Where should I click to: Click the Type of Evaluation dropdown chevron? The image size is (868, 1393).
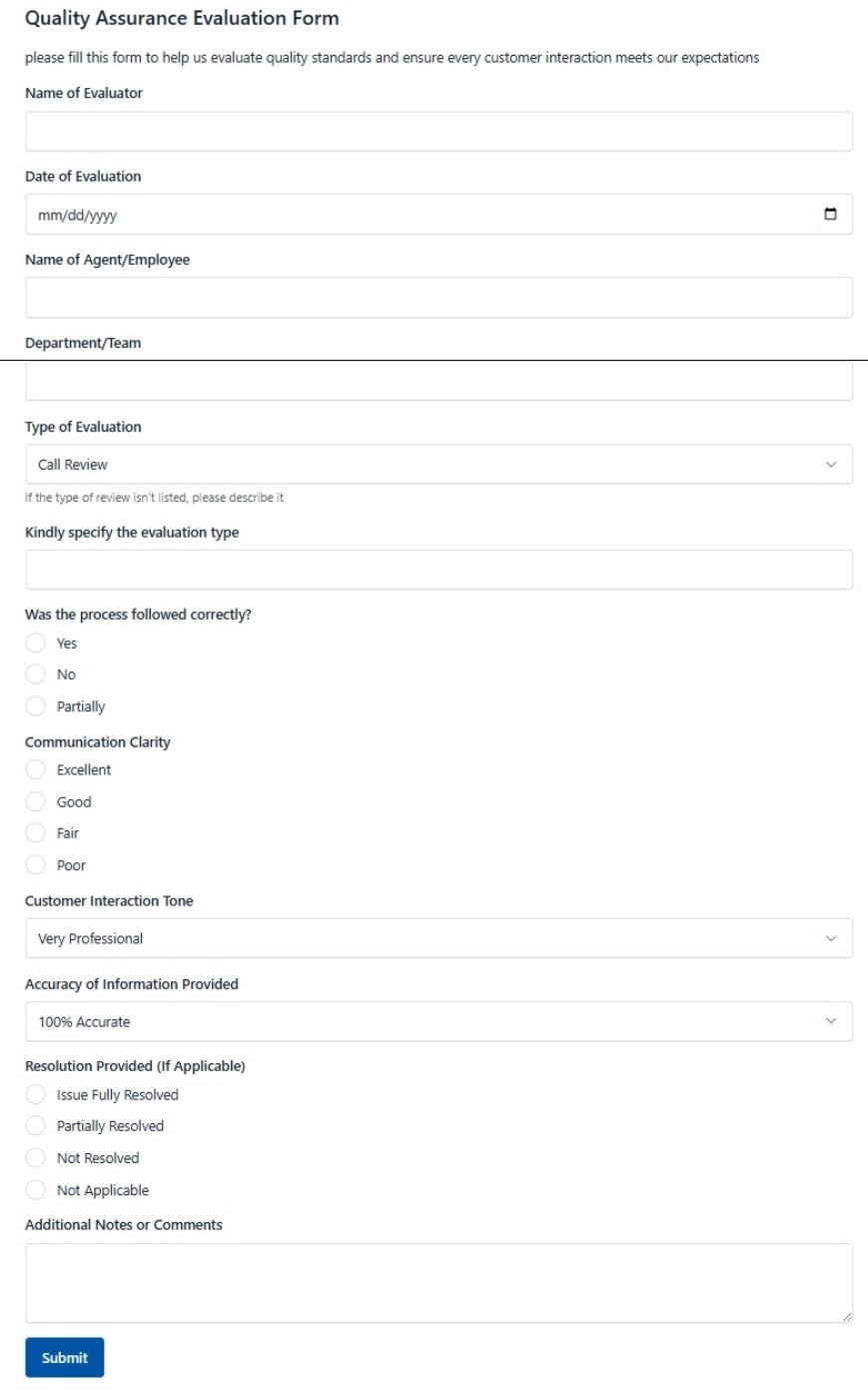pyautogui.click(x=830, y=463)
